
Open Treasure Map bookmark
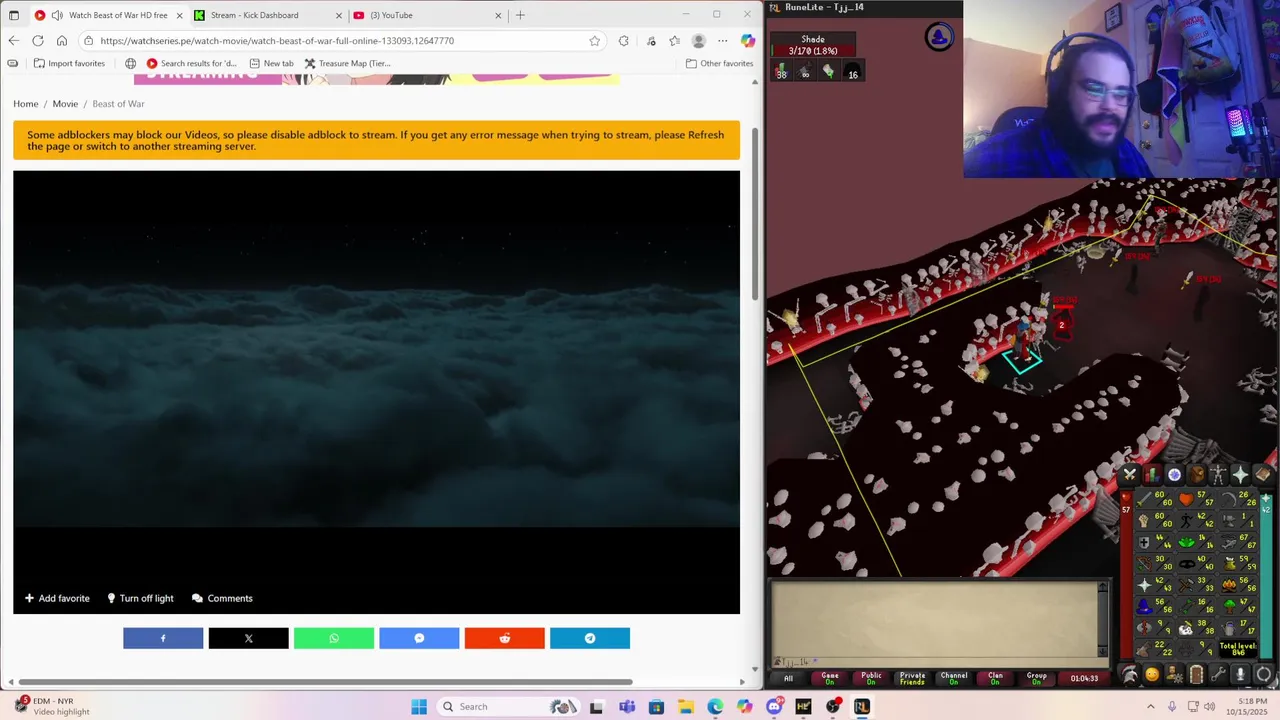pos(347,63)
